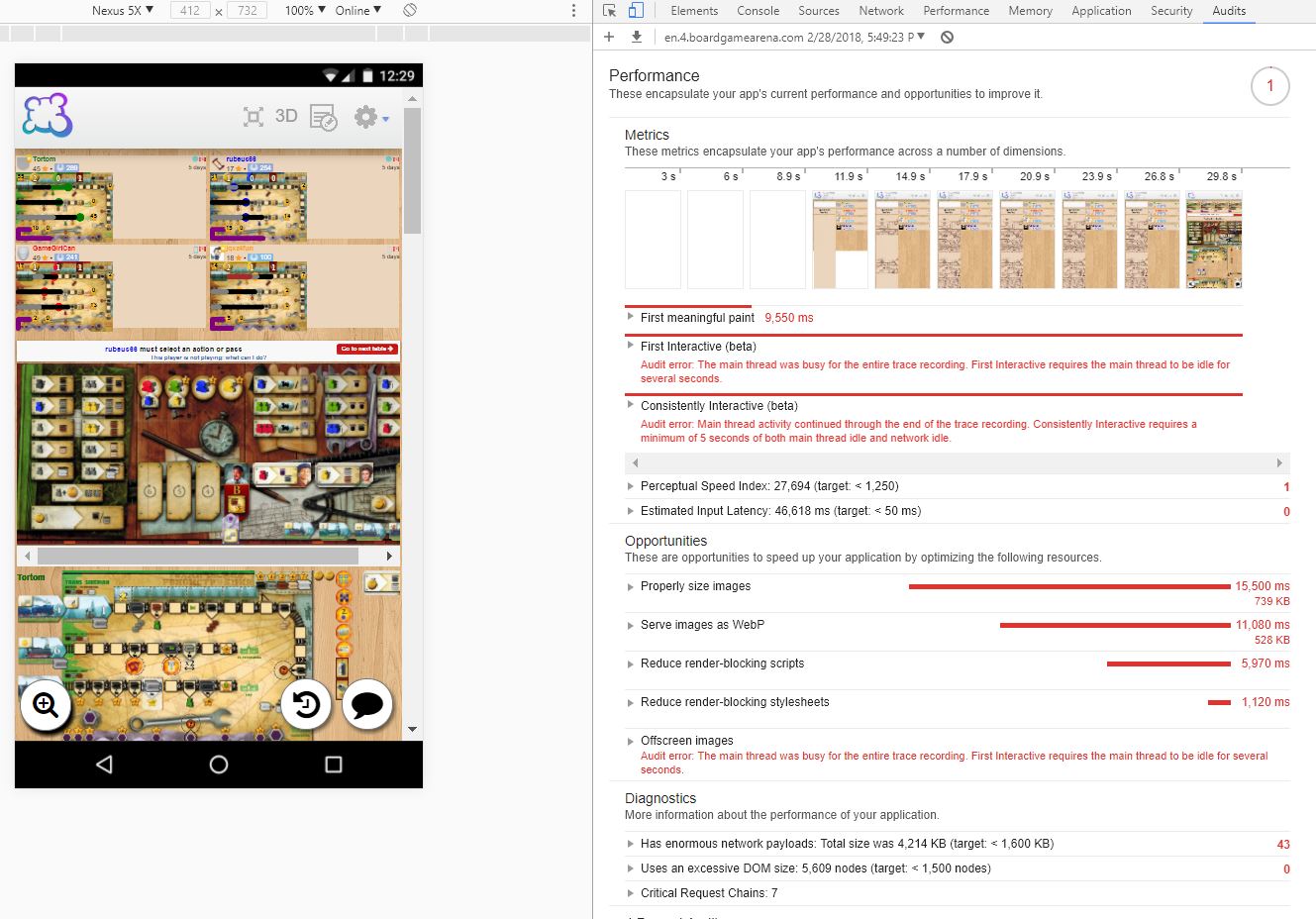Image resolution: width=1316 pixels, height=919 pixels.
Task: Click the game settings gear icon
Action: 366,117
